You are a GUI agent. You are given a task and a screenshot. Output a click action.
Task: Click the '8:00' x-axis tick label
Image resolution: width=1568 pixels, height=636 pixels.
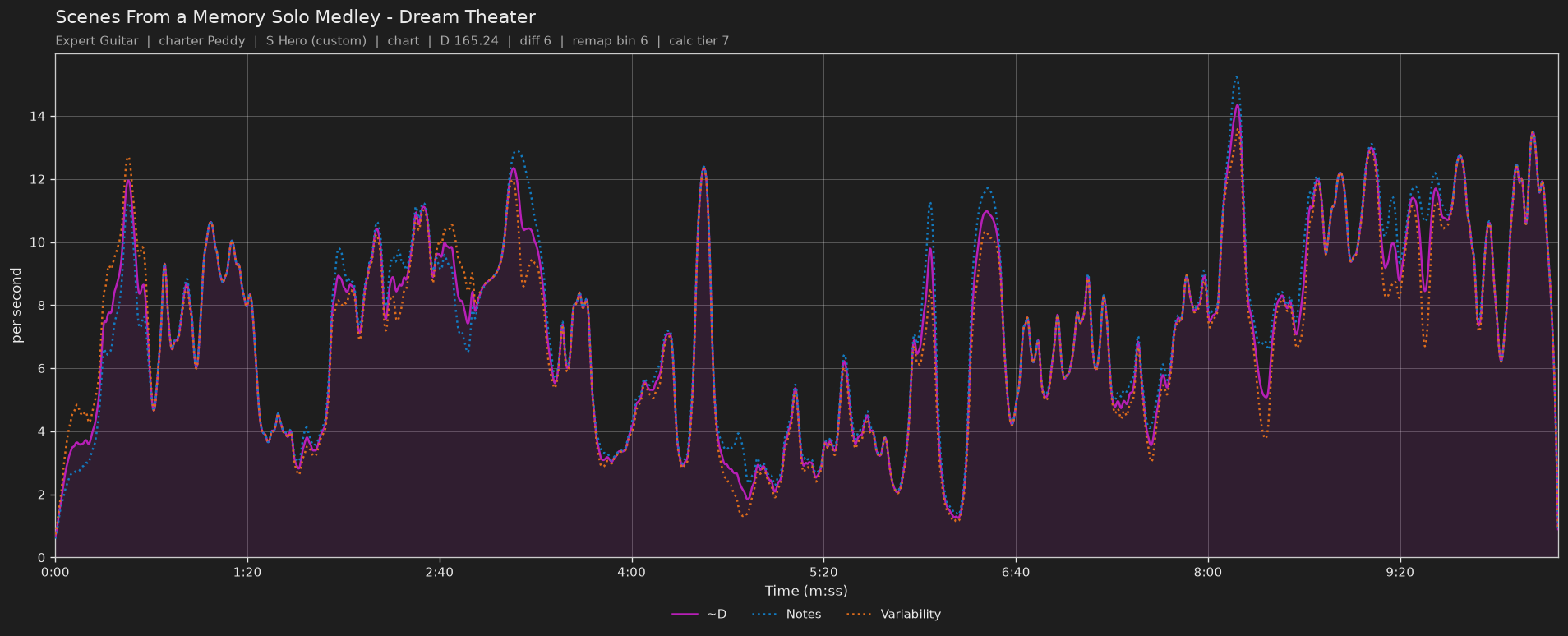pos(1208,572)
